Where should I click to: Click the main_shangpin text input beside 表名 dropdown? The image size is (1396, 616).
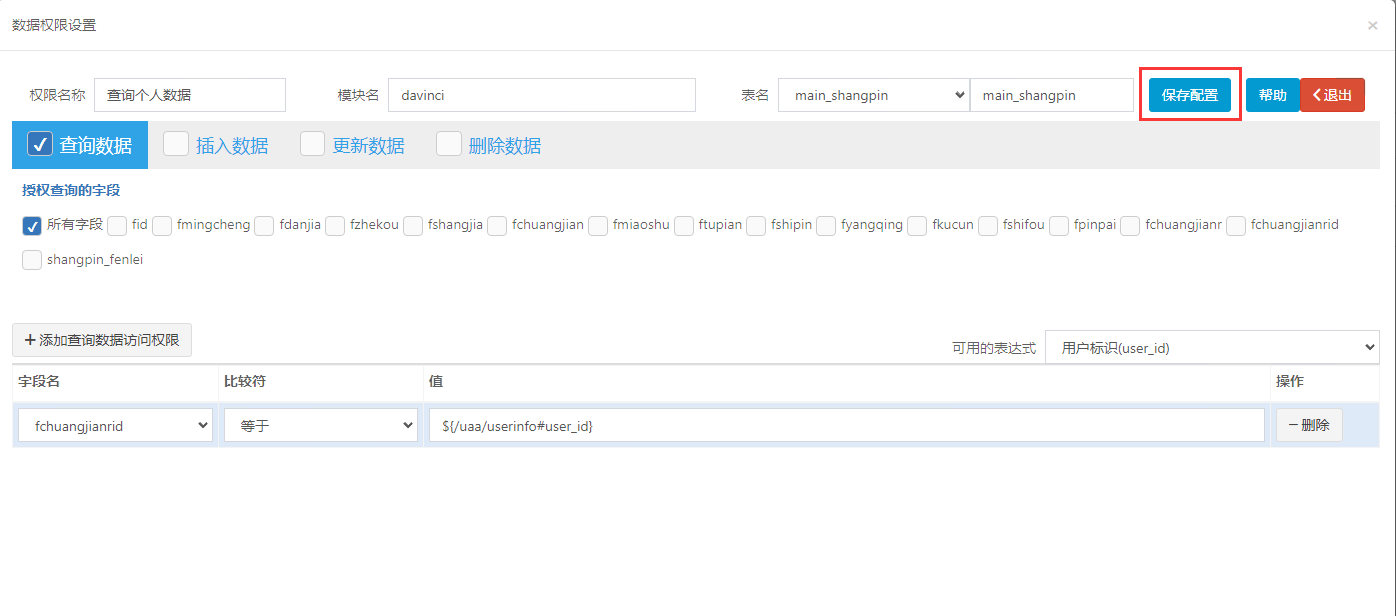1052,95
